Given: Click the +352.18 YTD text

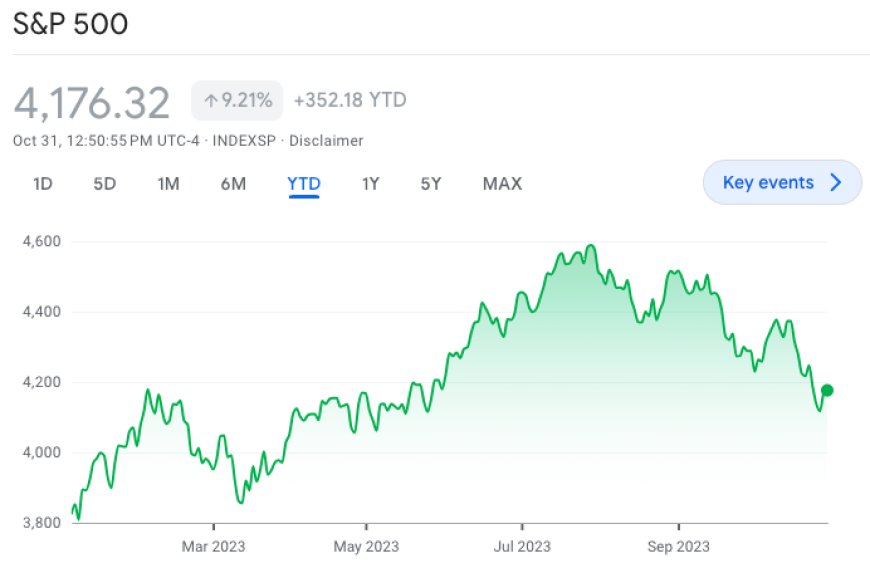Looking at the screenshot, I should [350, 100].
